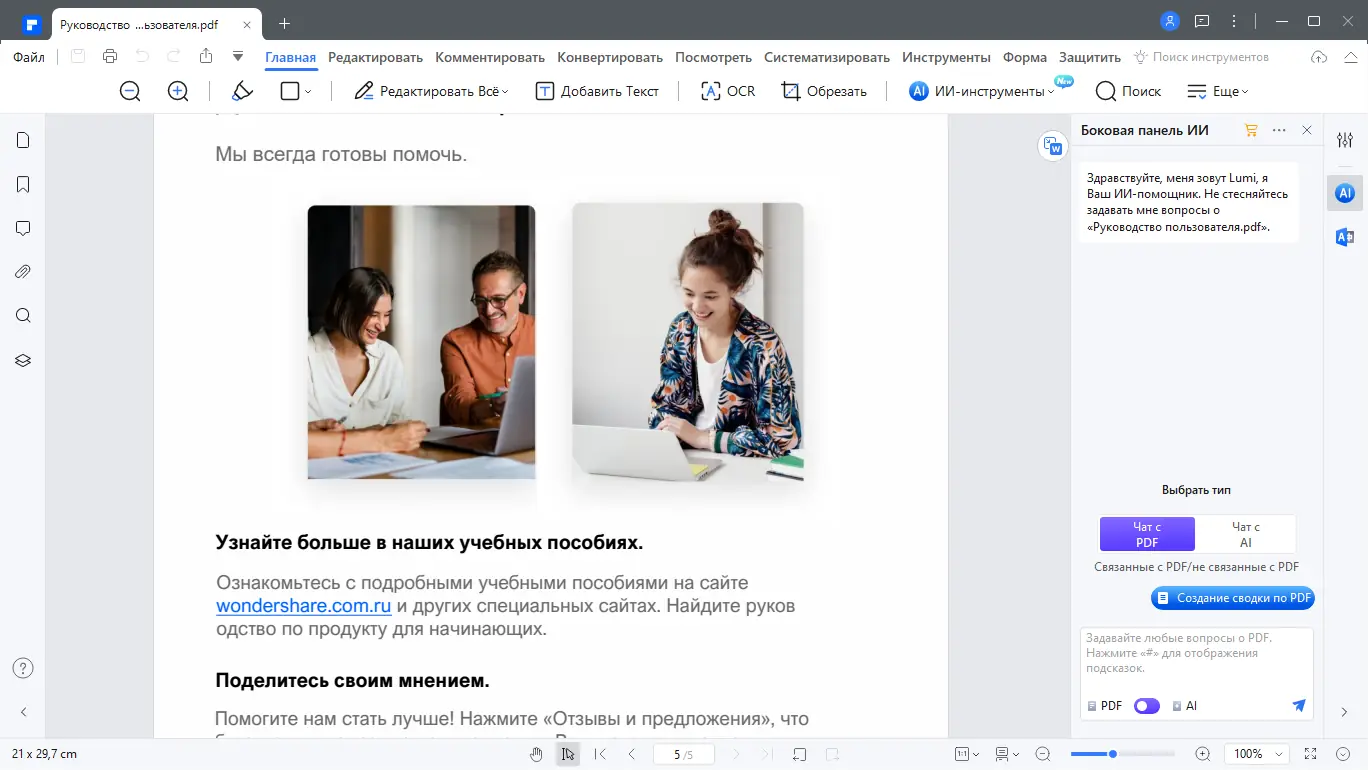The height and width of the screenshot is (770, 1368).
Task: Open the Translate panel on right sidebar
Action: (x=1344, y=239)
